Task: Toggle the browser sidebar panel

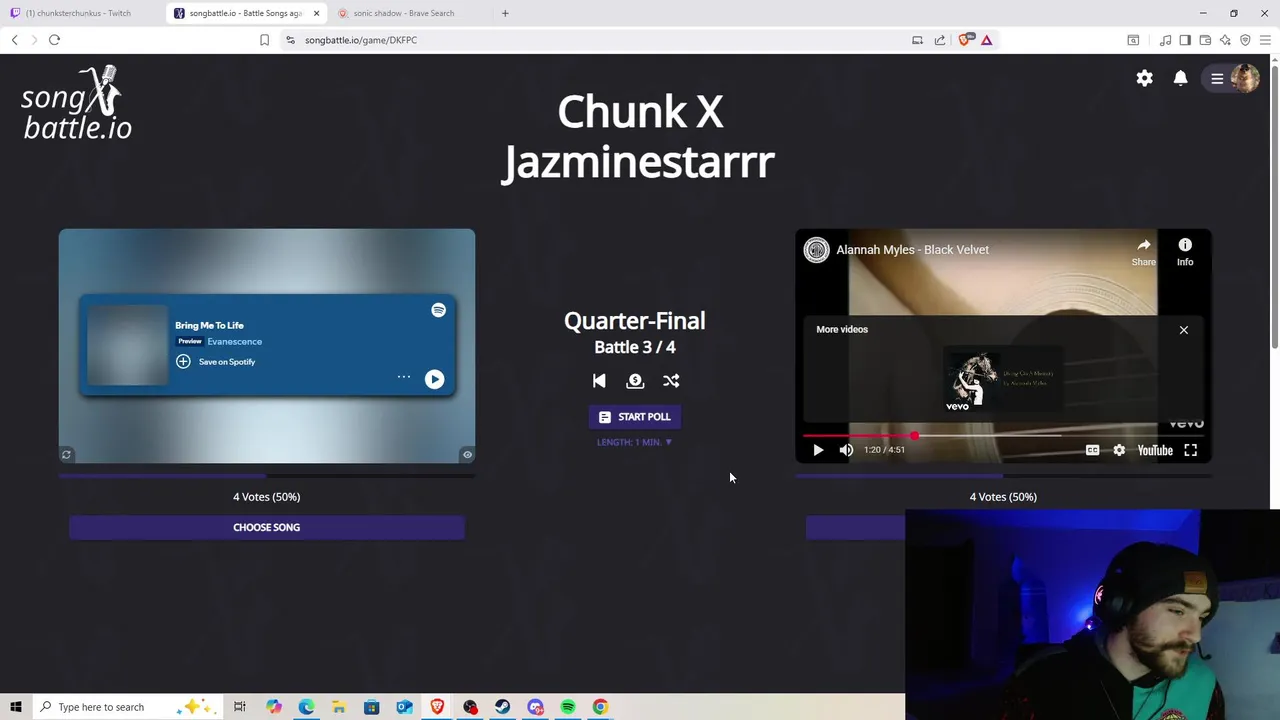Action: (1185, 40)
